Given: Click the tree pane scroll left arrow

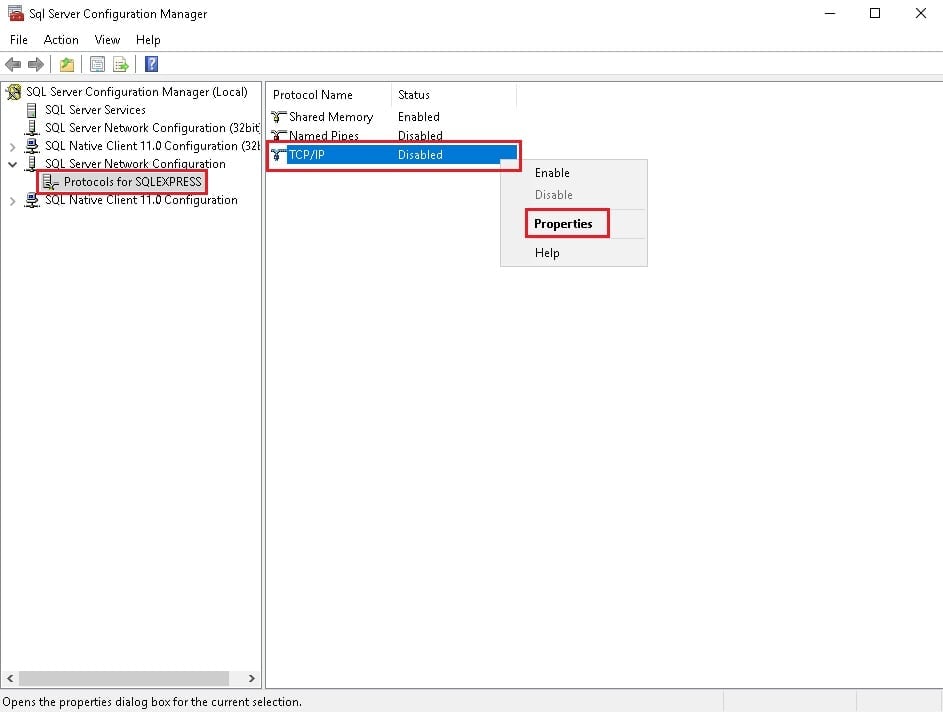Looking at the screenshot, I should coord(10,678).
